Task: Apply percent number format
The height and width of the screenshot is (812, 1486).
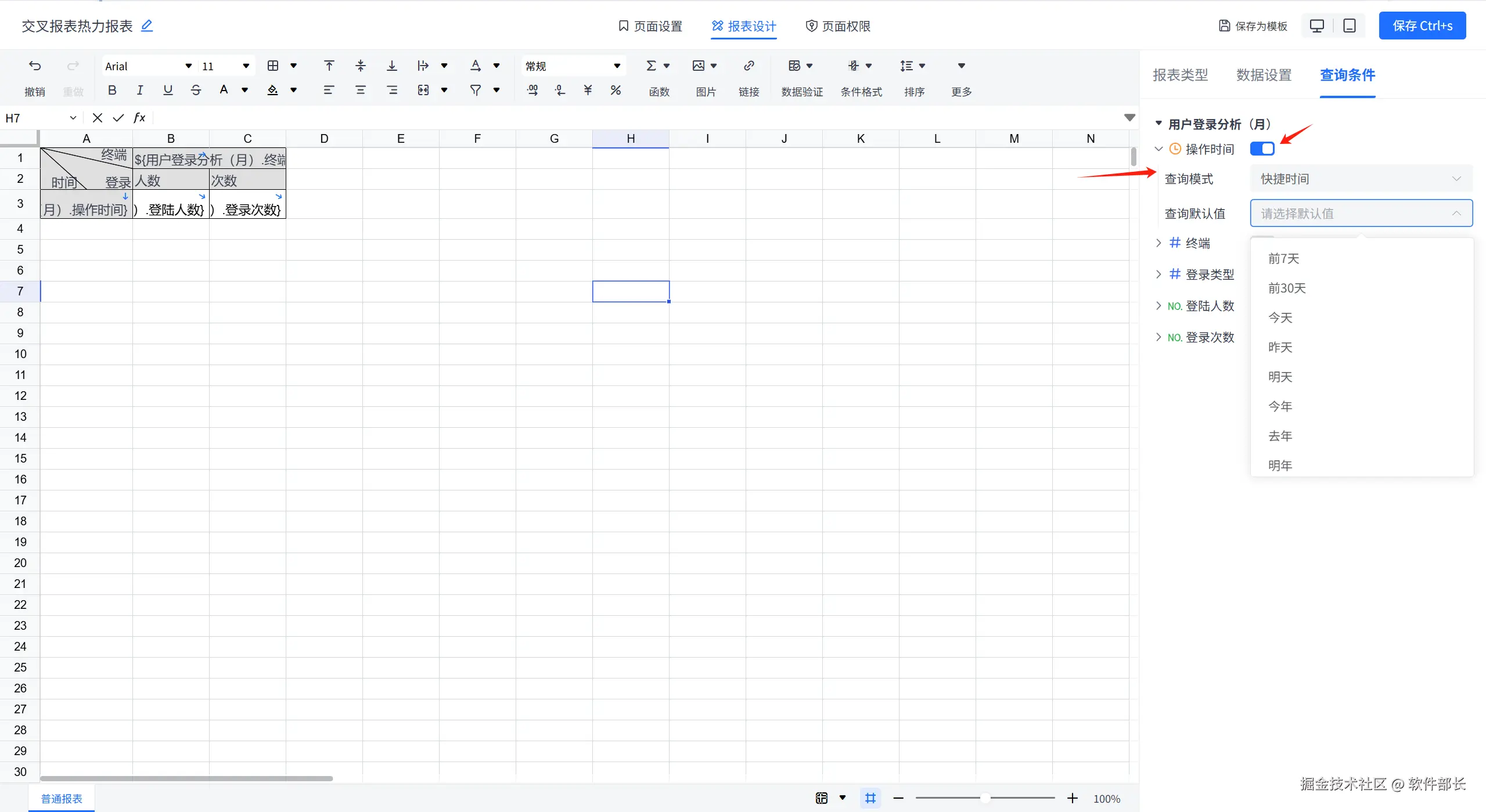Action: pos(616,90)
